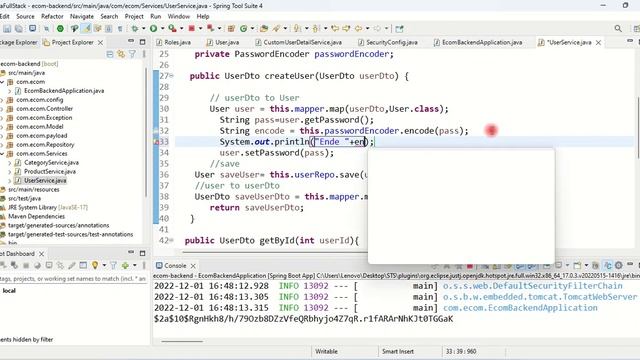Switch to the Roles.java editor tab
The width and height of the screenshot is (640, 360).
click(173, 42)
